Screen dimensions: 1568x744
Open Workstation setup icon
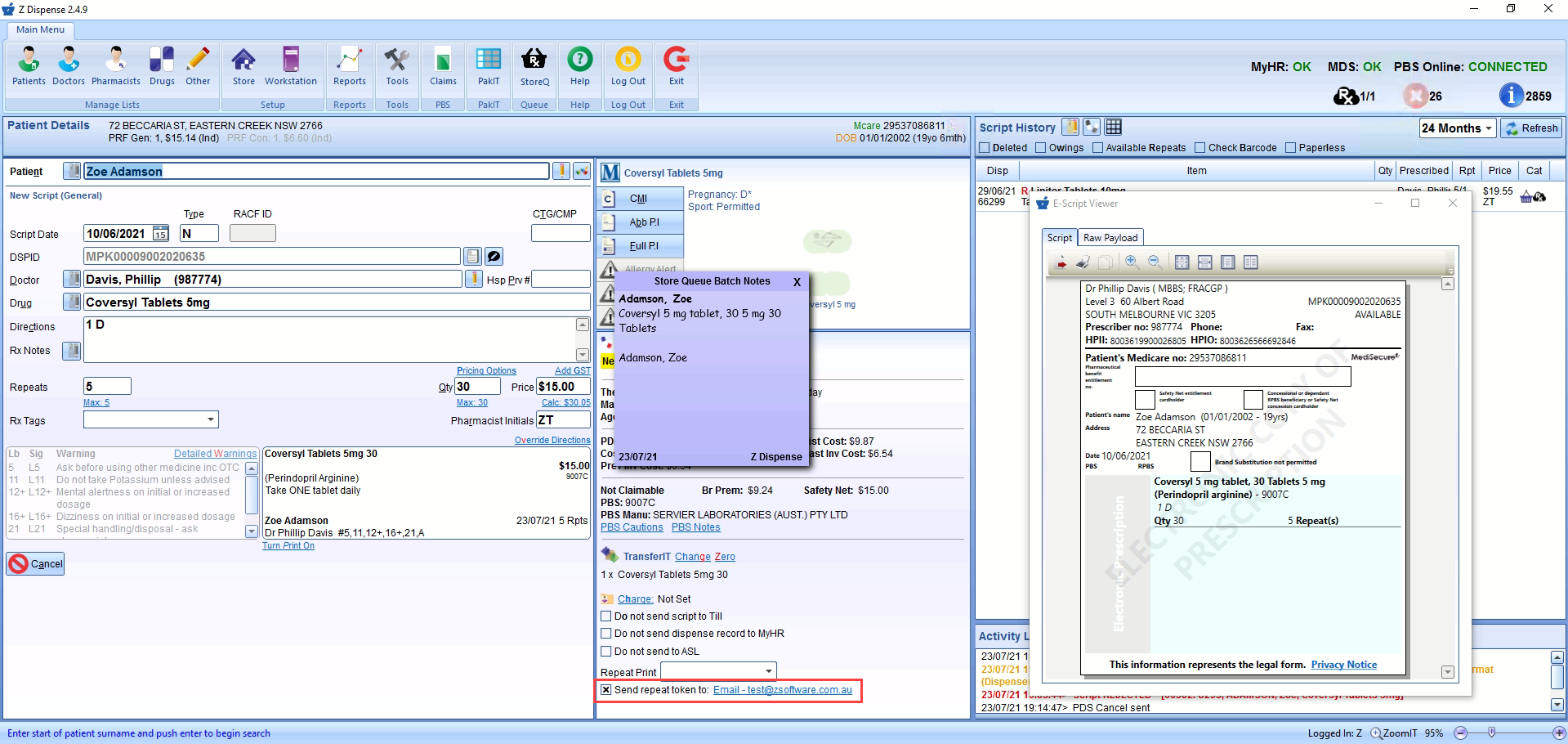point(291,65)
